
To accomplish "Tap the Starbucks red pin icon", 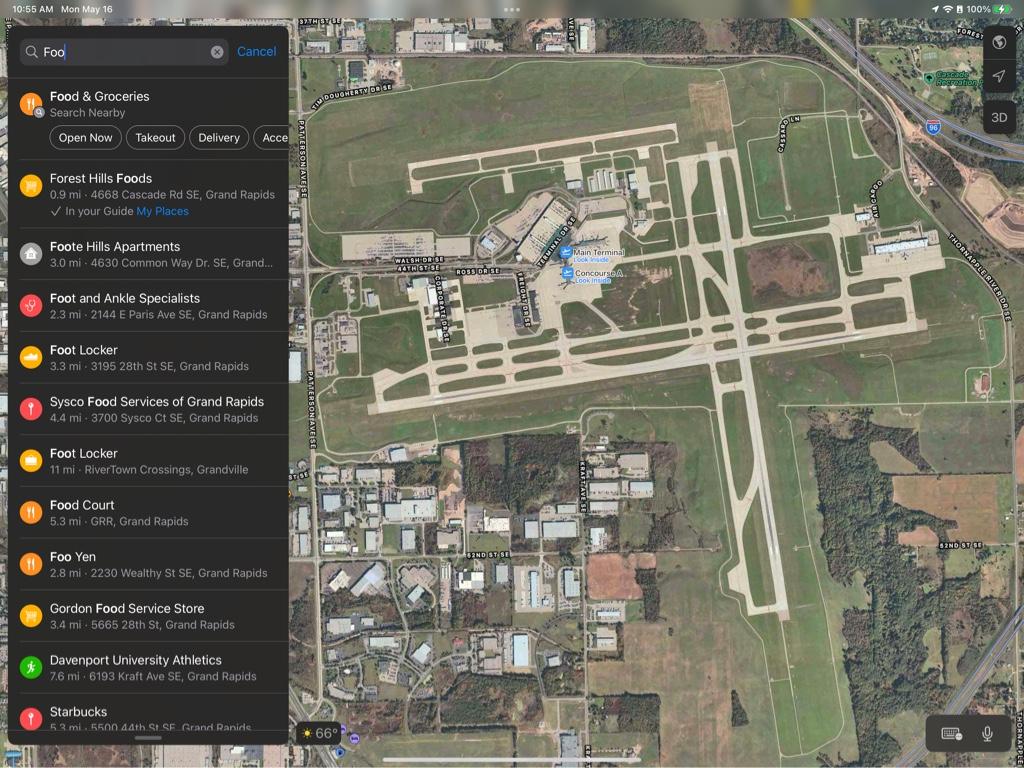I will point(31,718).
